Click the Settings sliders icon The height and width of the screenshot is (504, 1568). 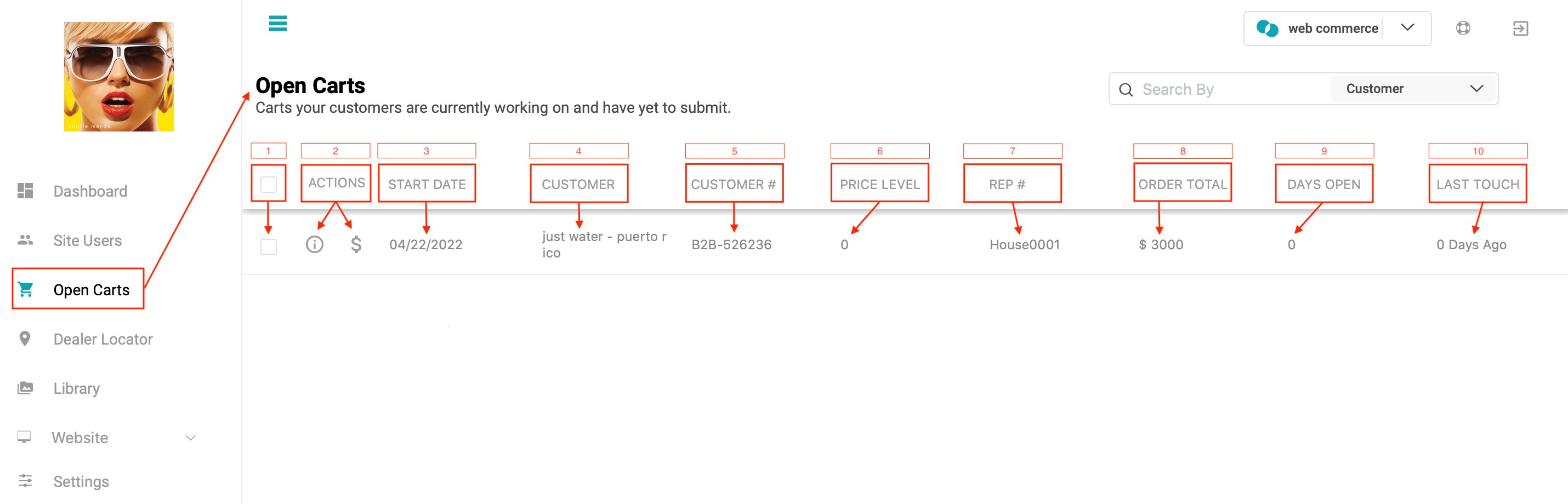(25, 481)
